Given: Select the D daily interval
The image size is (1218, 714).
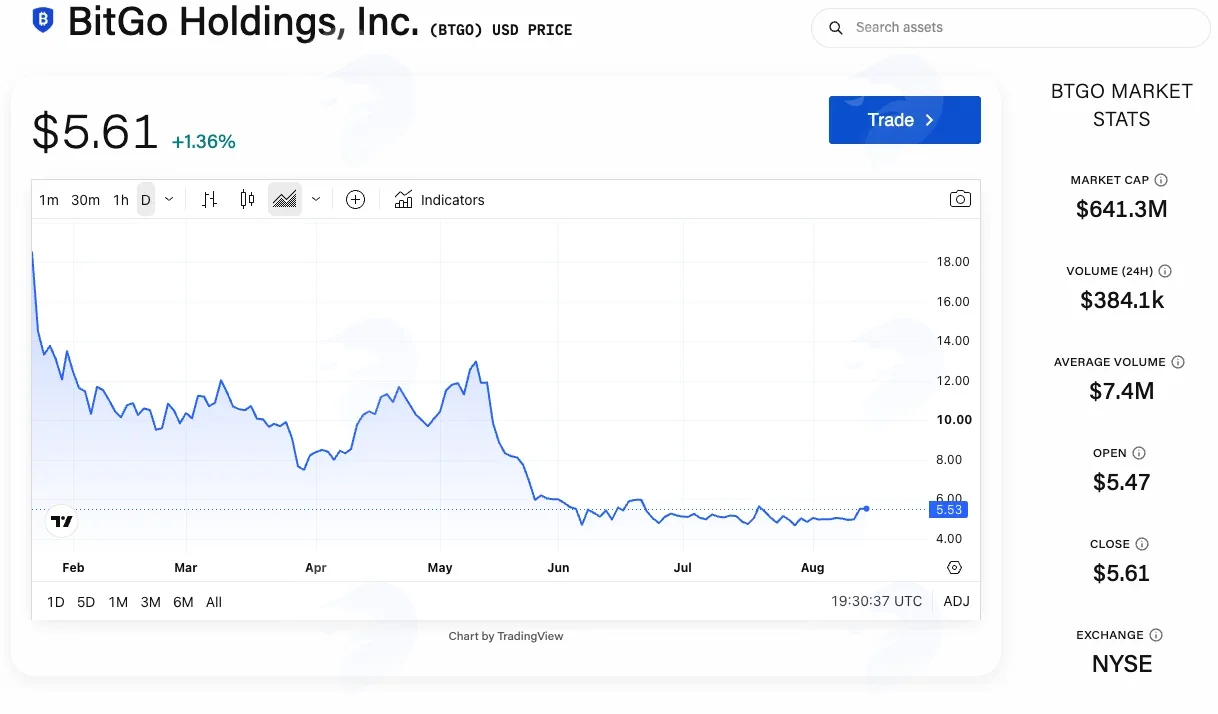Looking at the screenshot, I should [146, 200].
